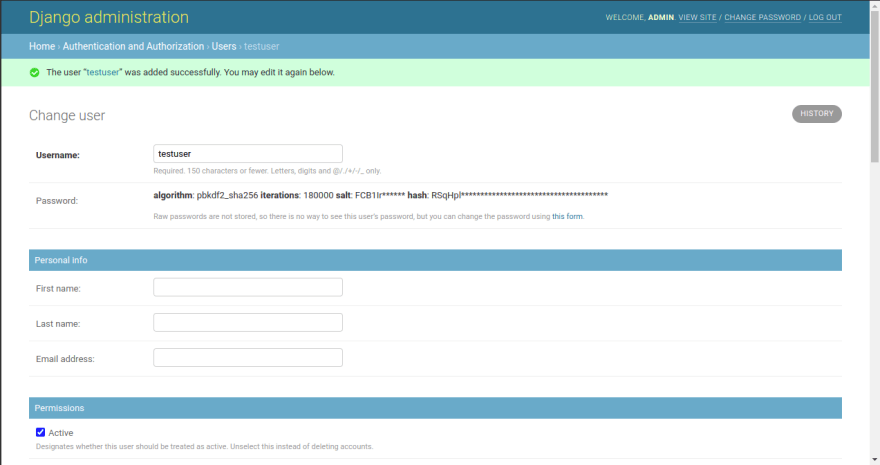Click testuser link in success message
The height and width of the screenshot is (465, 880).
(103, 72)
